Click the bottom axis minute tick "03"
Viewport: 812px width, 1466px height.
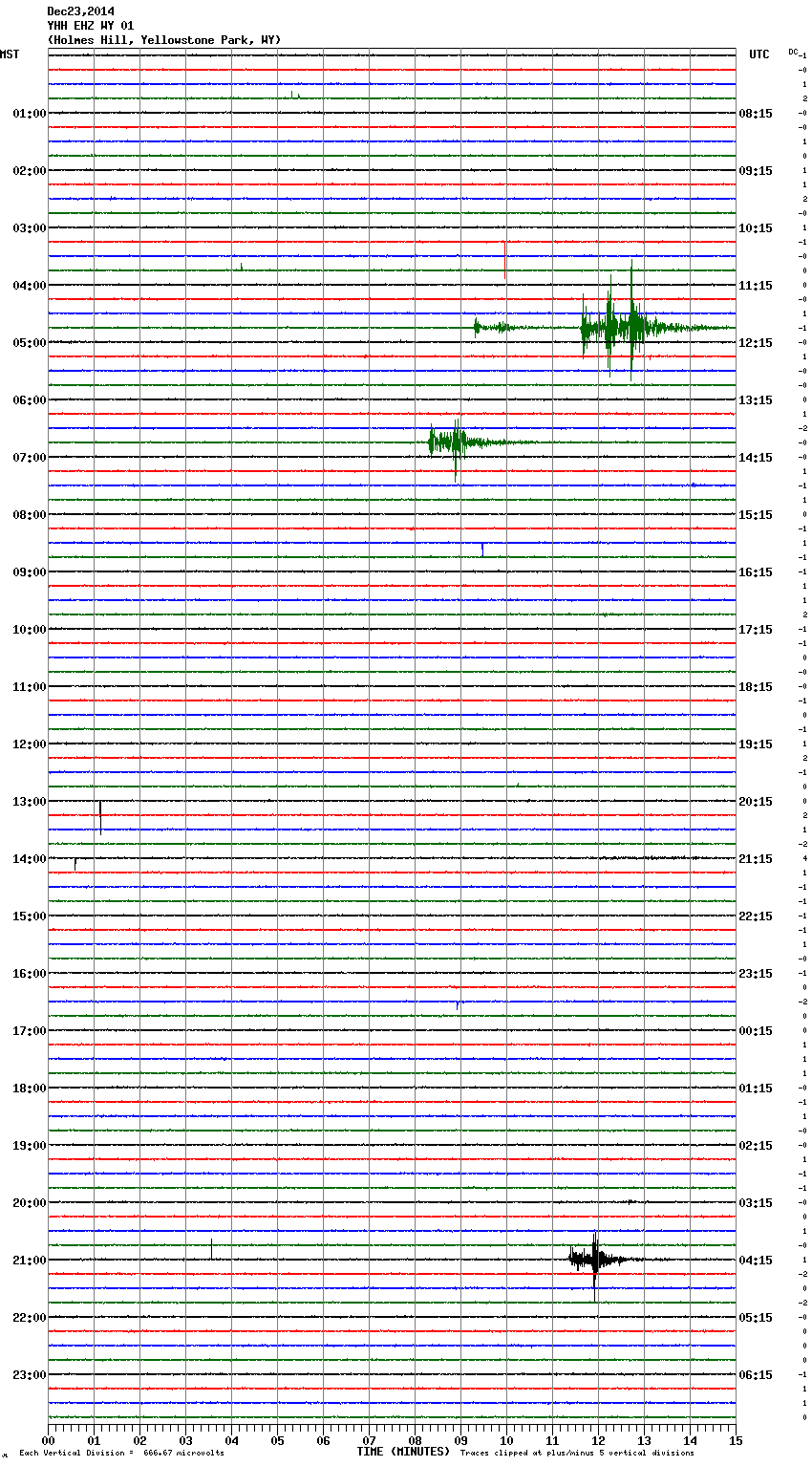pos(185,1440)
